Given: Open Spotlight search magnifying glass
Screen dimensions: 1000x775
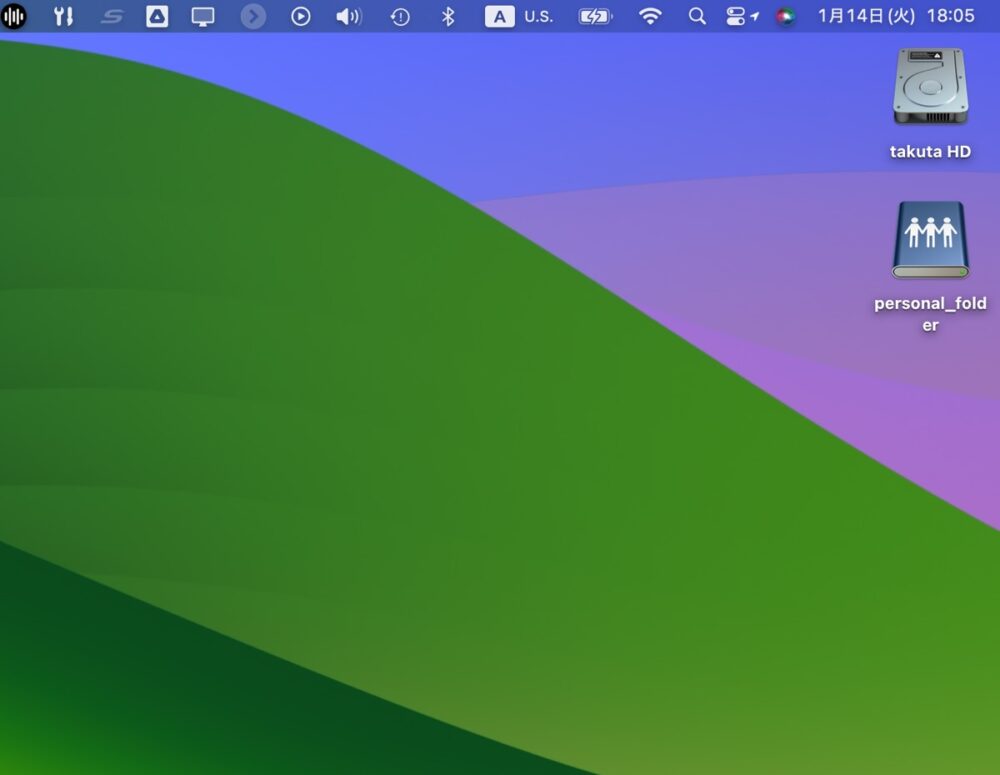Looking at the screenshot, I should tap(697, 16).
